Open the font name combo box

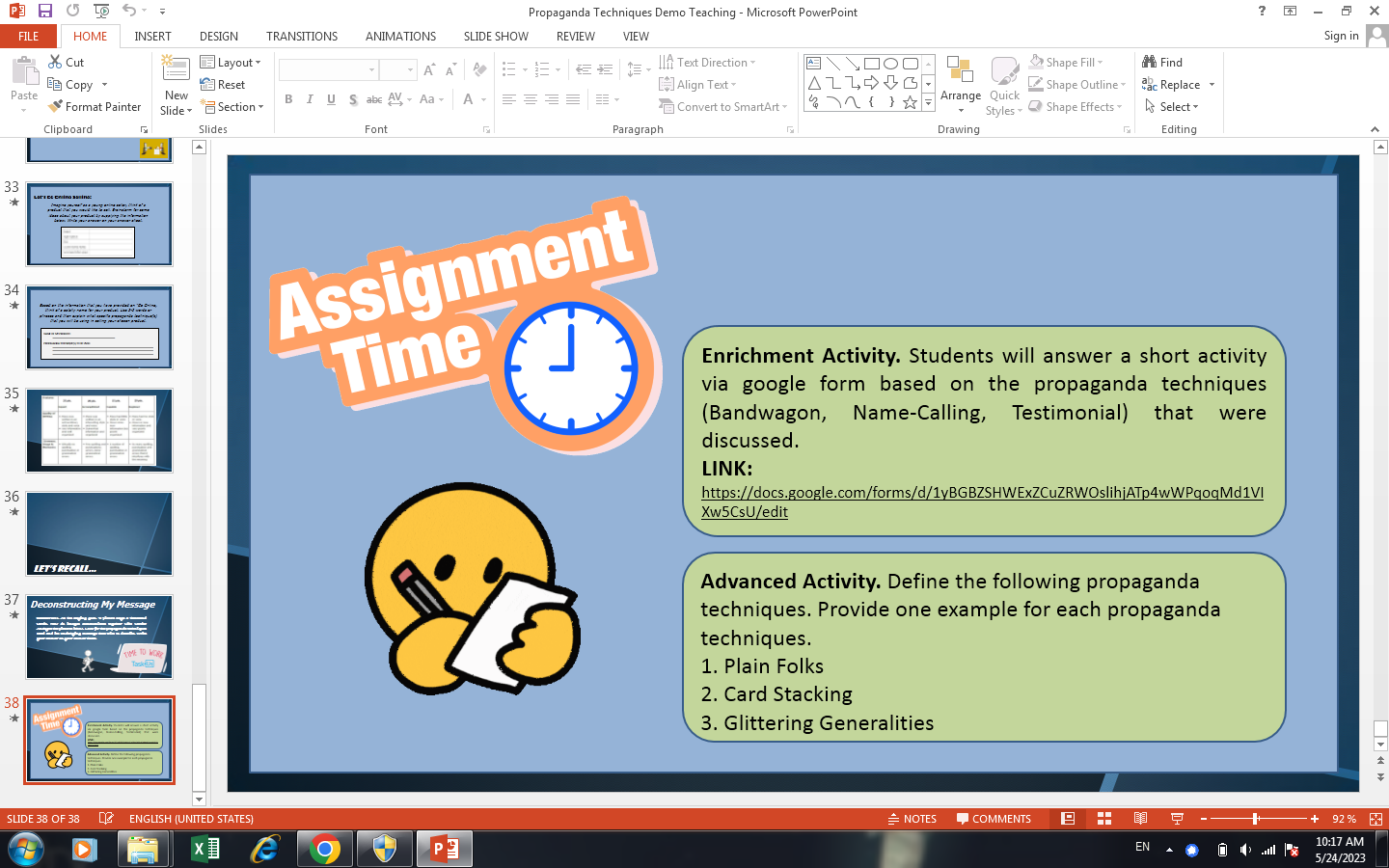(328, 69)
